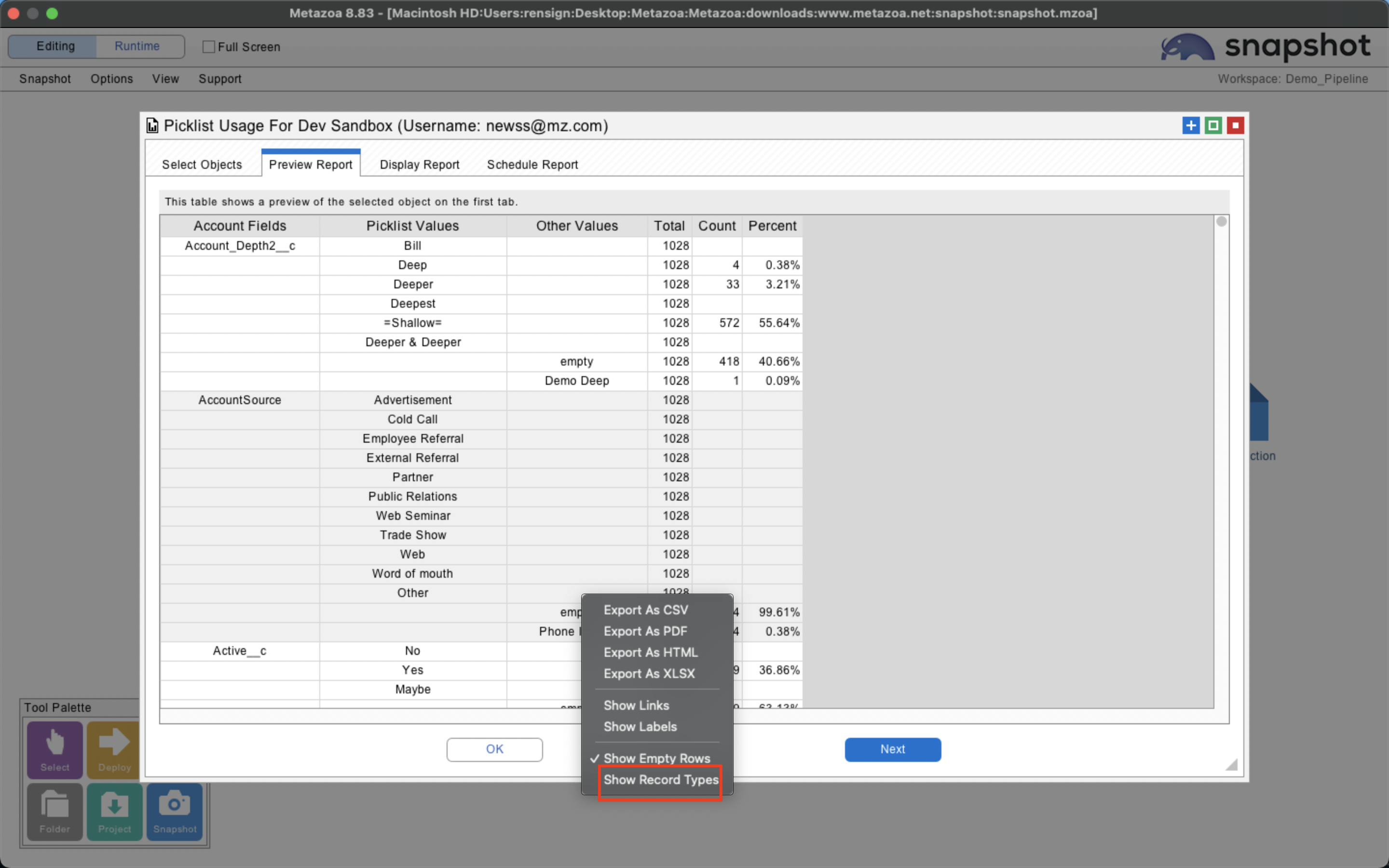Image resolution: width=1389 pixels, height=868 pixels.
Task: Toggle Show Empty Rows menu option
Action: 656,759
